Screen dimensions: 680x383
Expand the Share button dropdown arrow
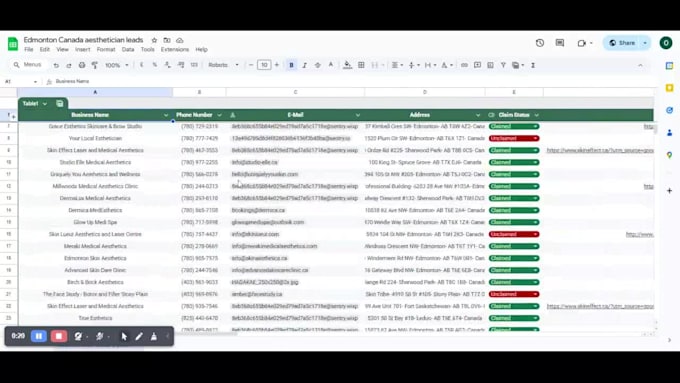pos(645,43)
